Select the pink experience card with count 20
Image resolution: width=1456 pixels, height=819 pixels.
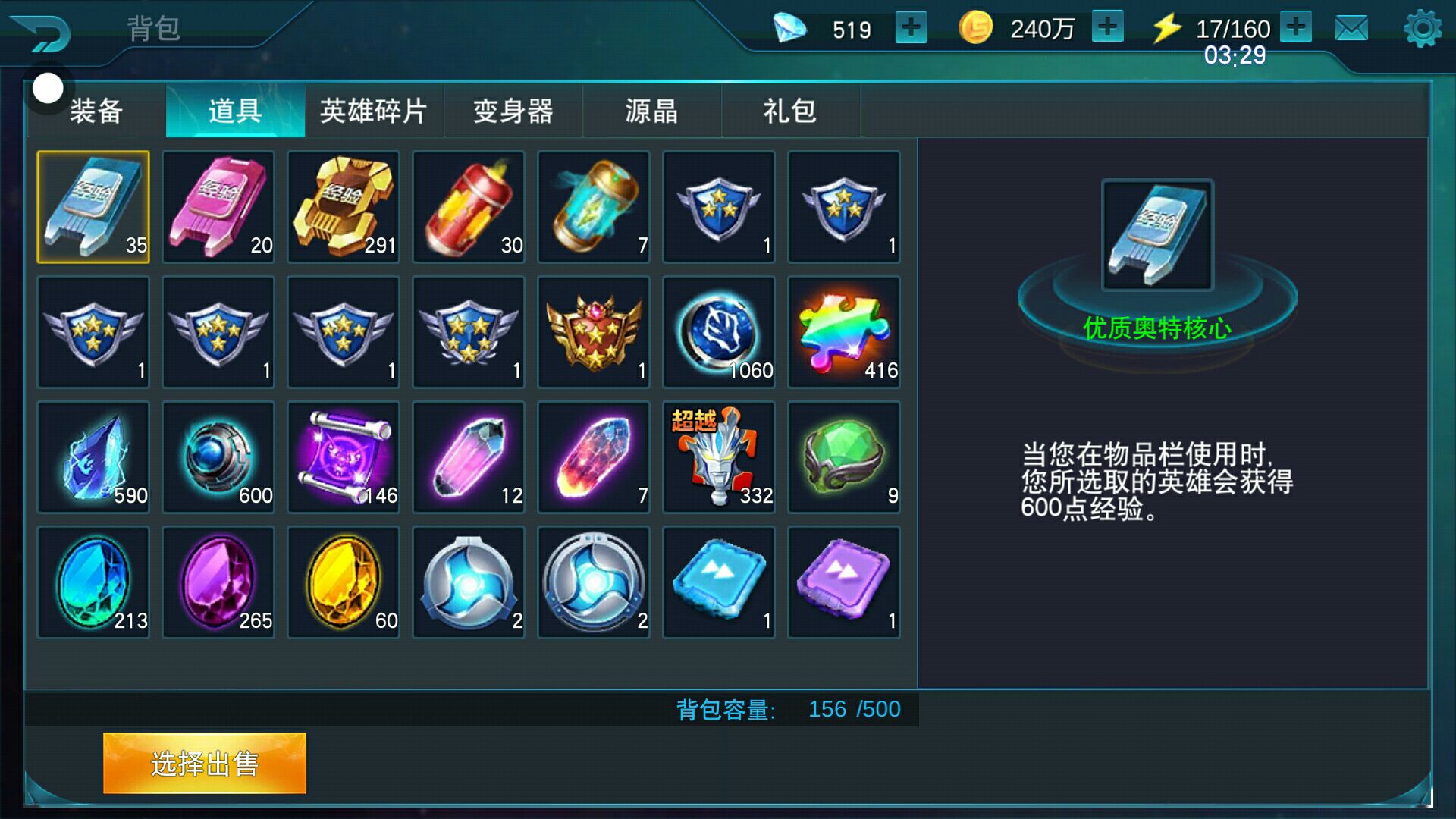pos(218,207)
